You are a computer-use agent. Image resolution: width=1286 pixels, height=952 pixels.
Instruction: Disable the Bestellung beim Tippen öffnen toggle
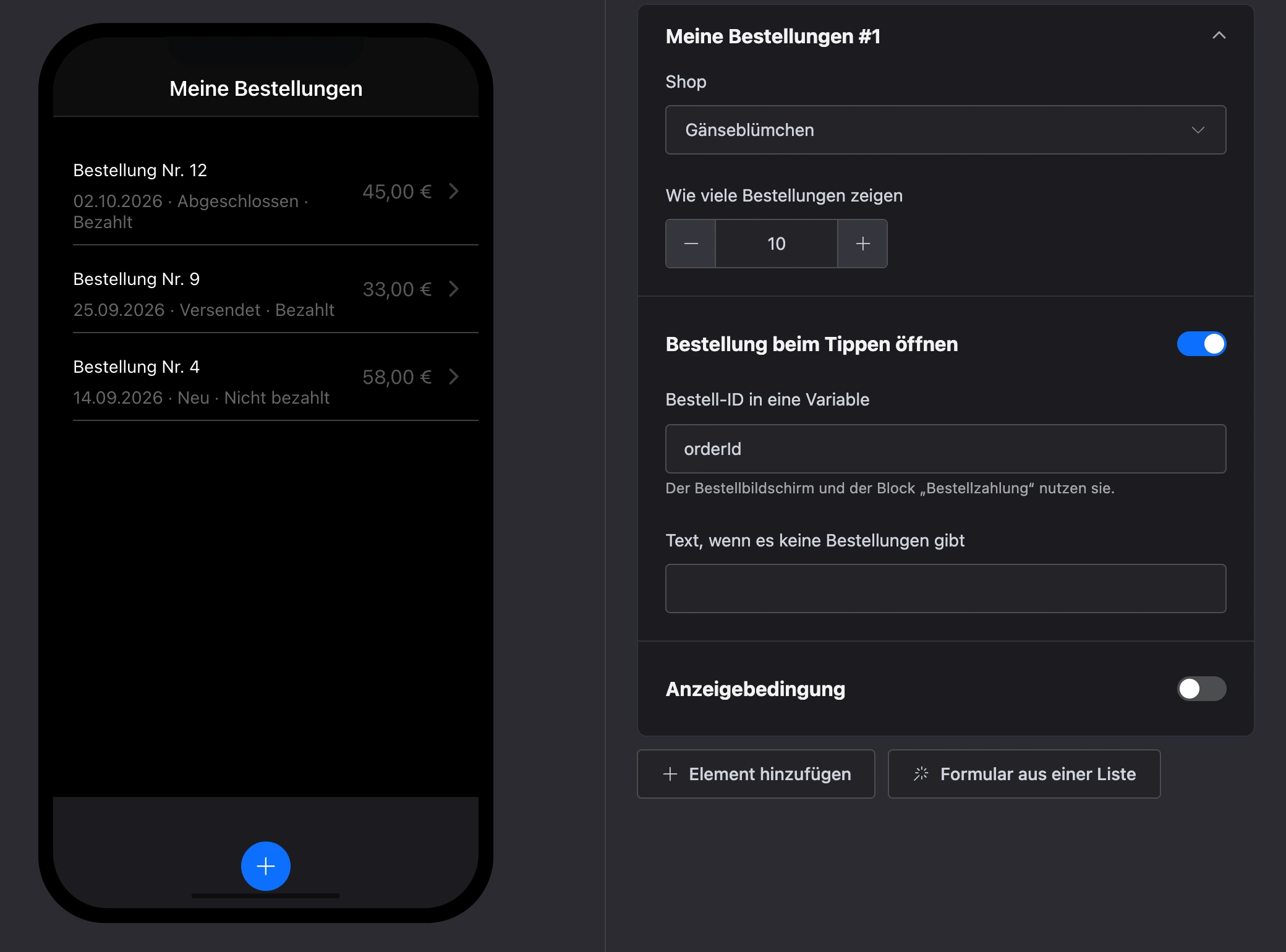tap(1201, 344)
